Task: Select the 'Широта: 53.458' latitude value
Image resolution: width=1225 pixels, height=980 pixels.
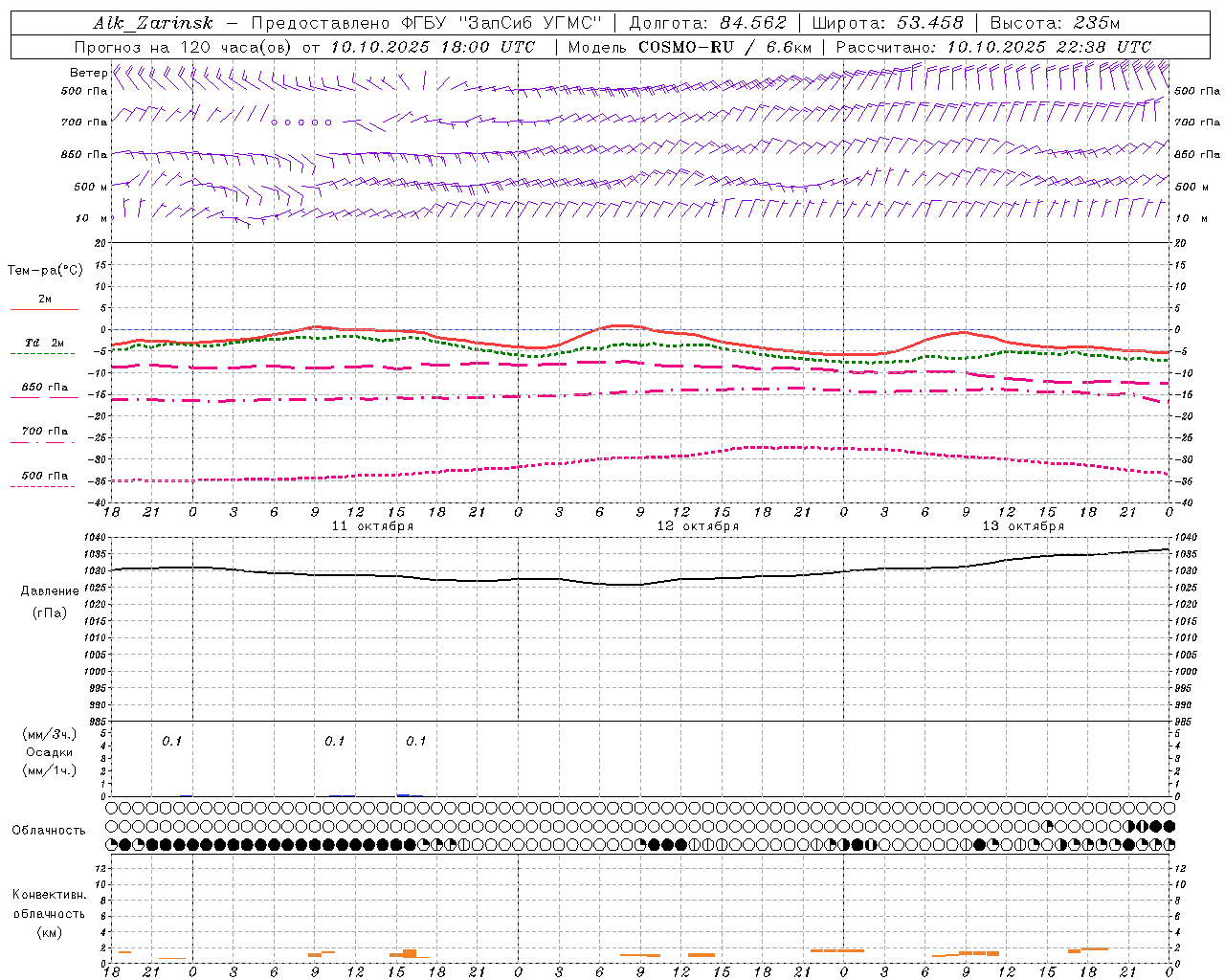Action: point(887,23)
